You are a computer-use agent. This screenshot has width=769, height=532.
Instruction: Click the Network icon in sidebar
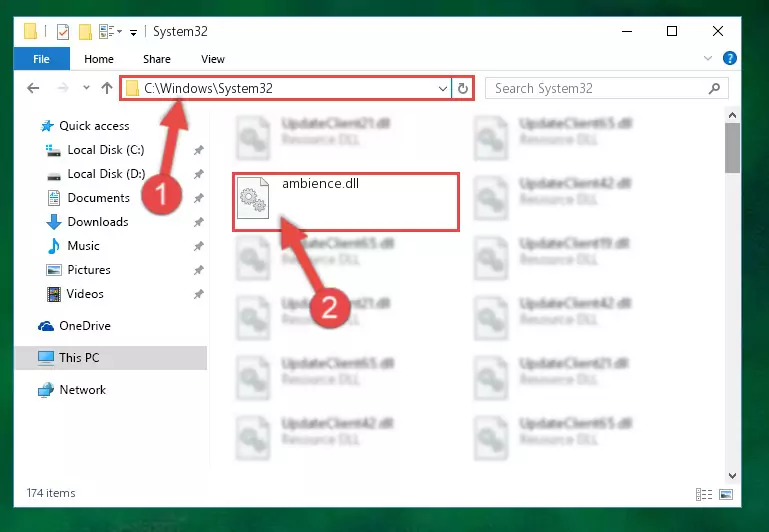(46, 390)
